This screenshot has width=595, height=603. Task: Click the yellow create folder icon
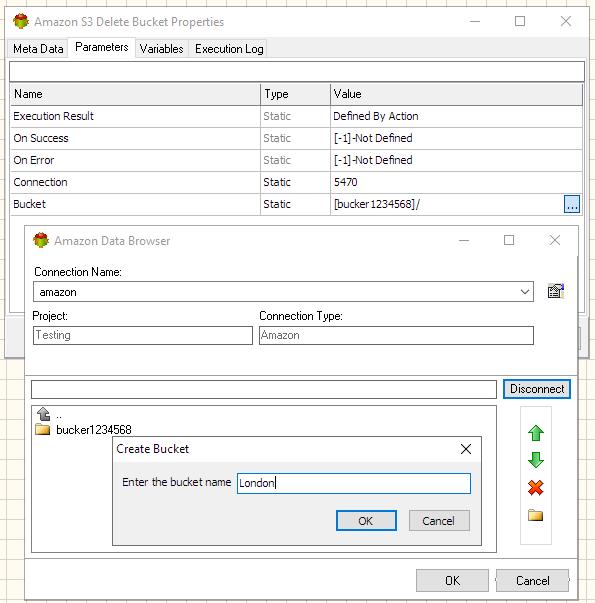point(535,515)
